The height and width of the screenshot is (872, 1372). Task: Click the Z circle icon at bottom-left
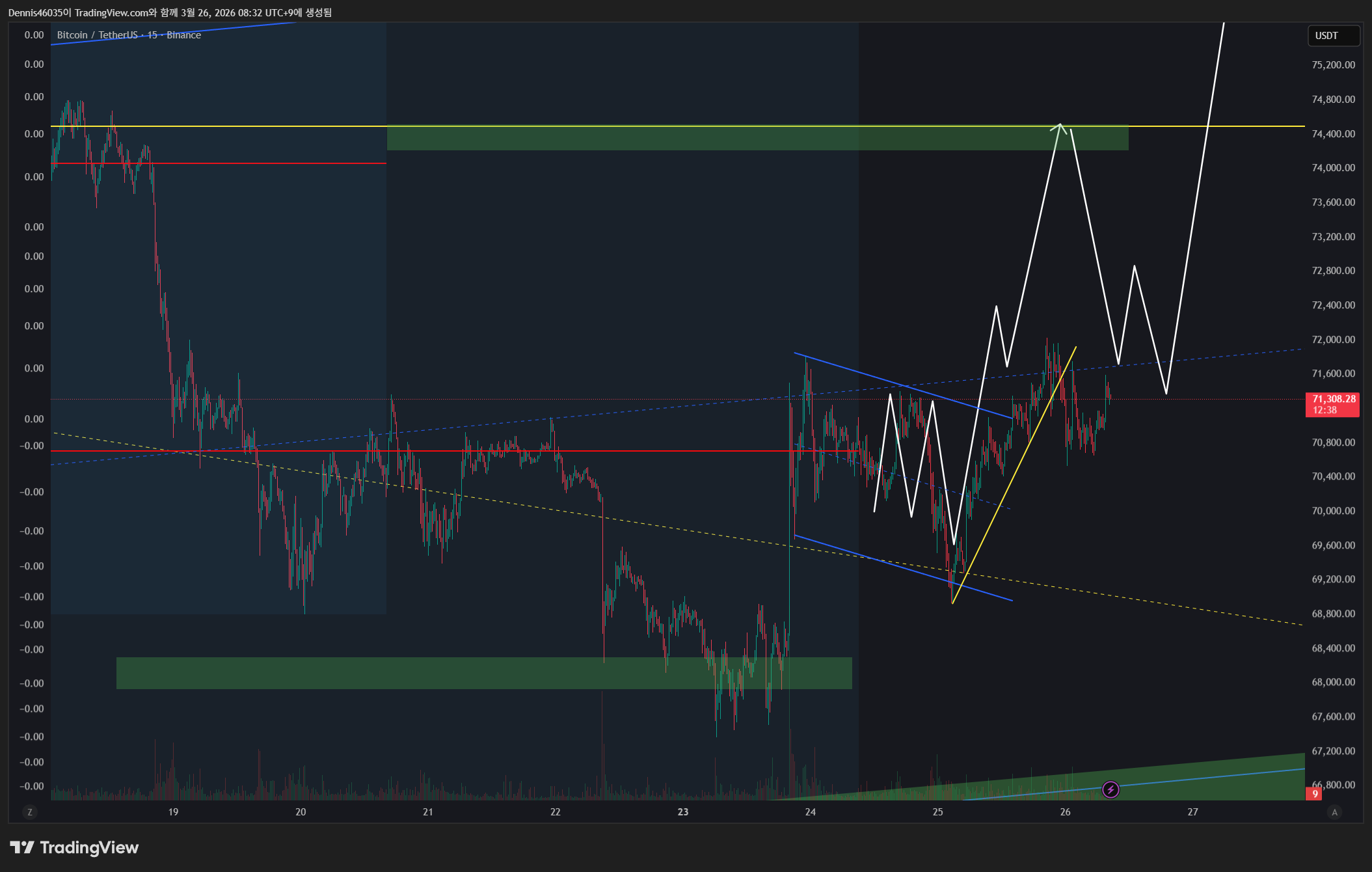(x=29, y=812)
